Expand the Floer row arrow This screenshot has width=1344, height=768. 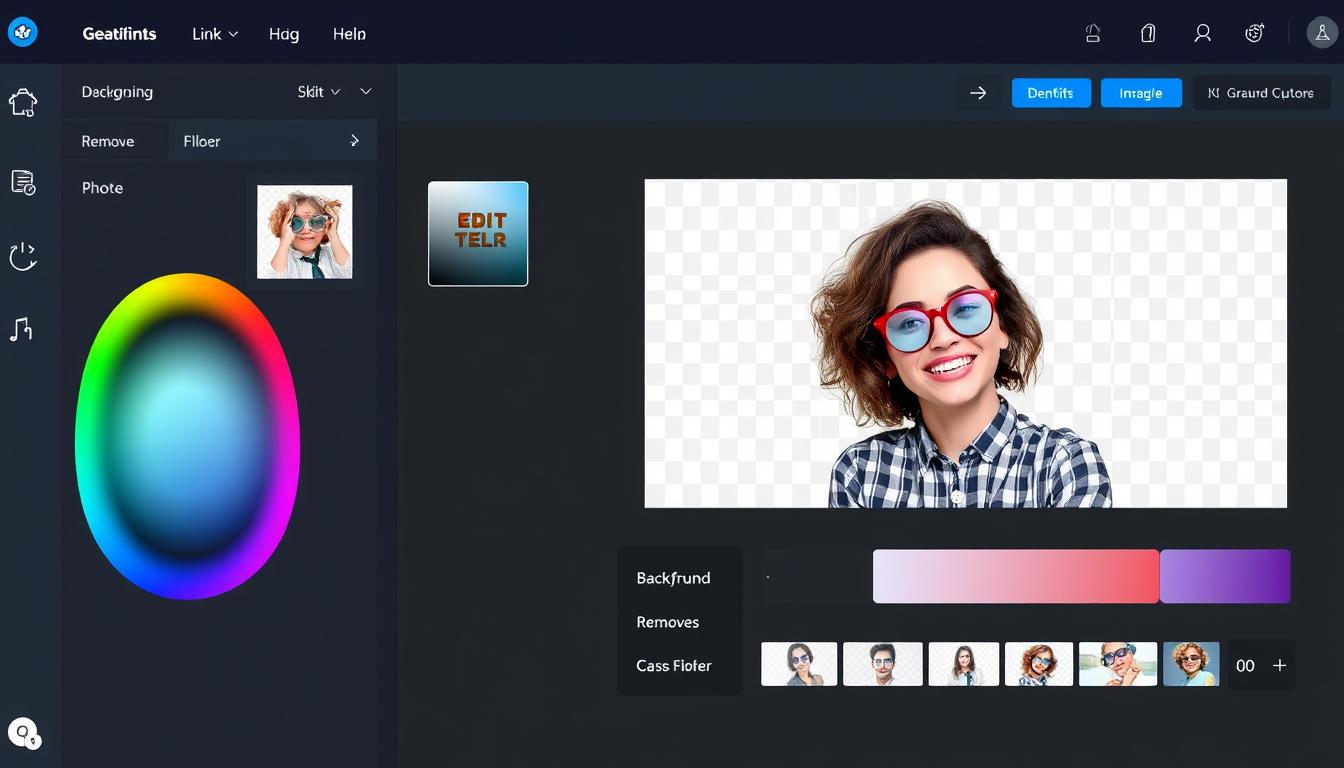(354, 141)
